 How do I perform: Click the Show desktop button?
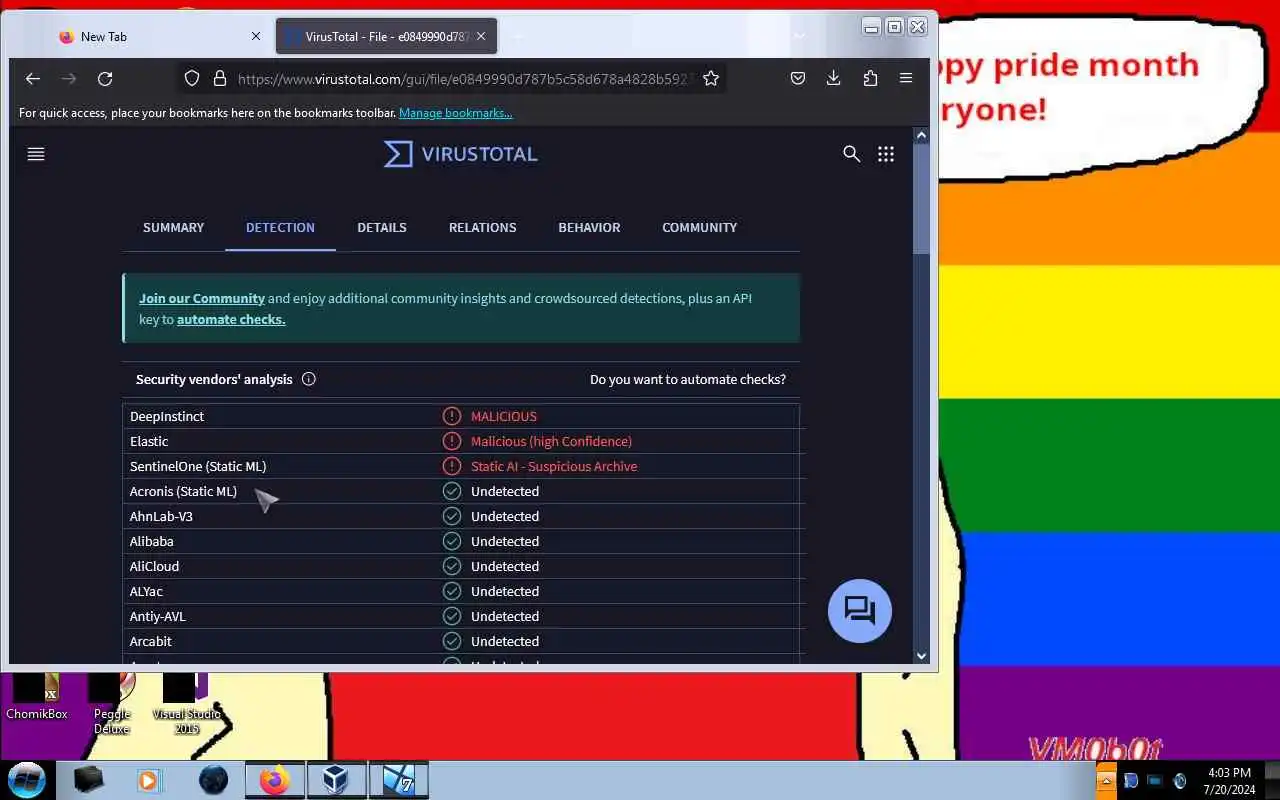click(x=1272, y=780)
